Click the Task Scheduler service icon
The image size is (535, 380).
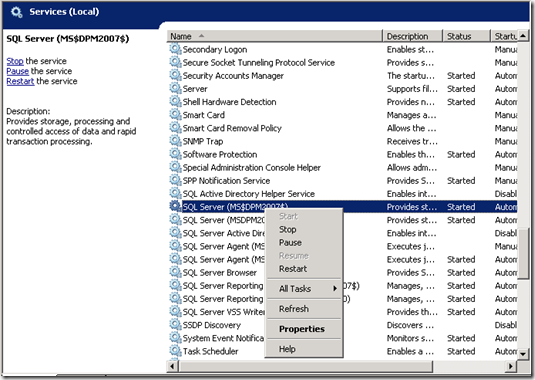coord(175,351)
